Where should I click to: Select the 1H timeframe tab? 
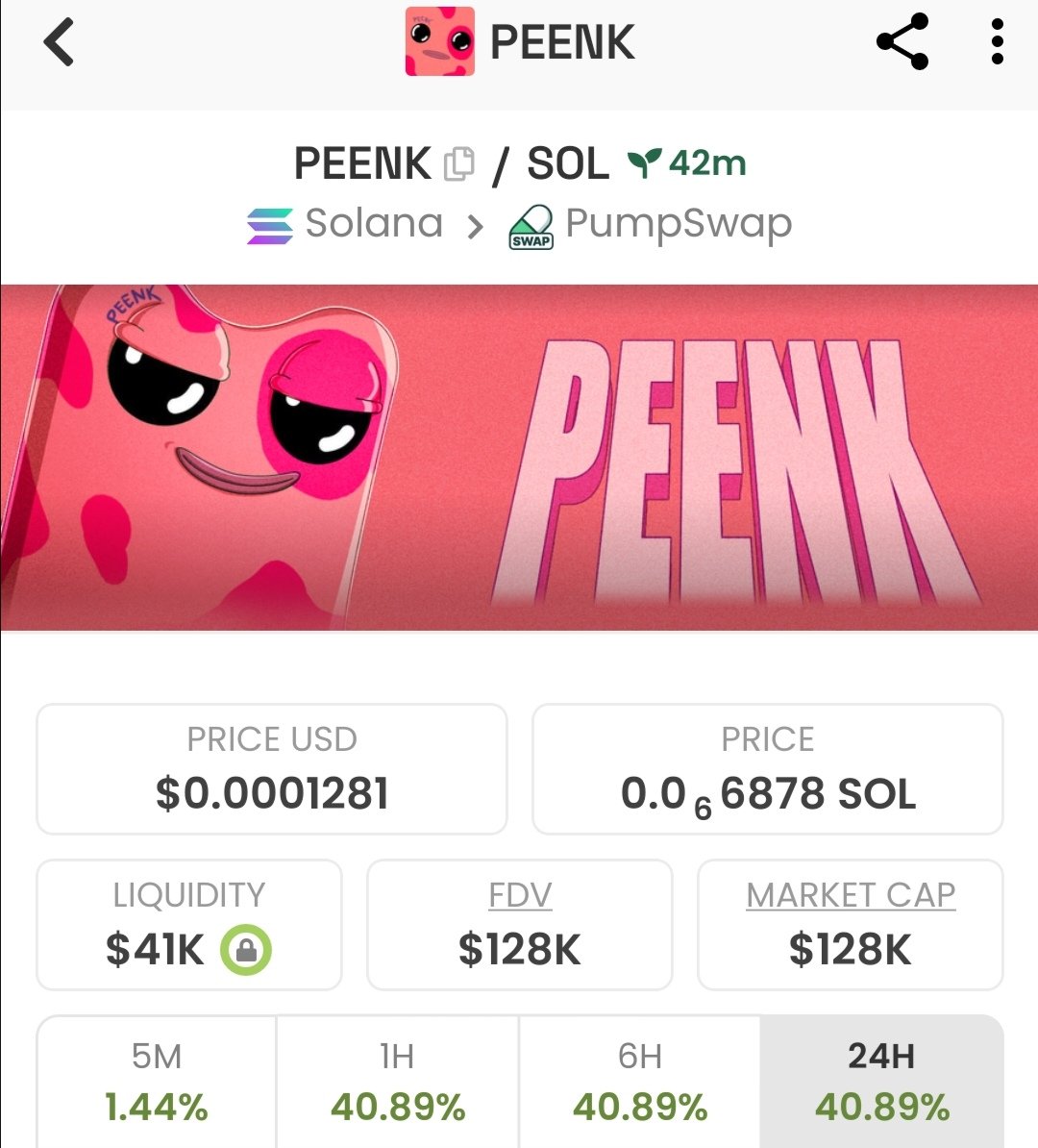[398, 1082]
